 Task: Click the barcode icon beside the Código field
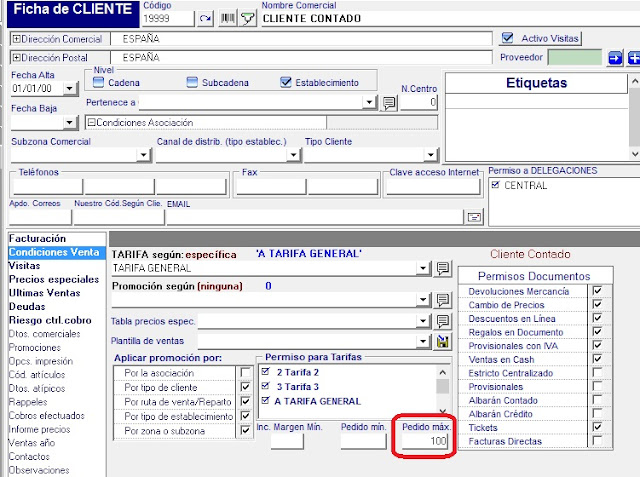(x=229, y=18)
